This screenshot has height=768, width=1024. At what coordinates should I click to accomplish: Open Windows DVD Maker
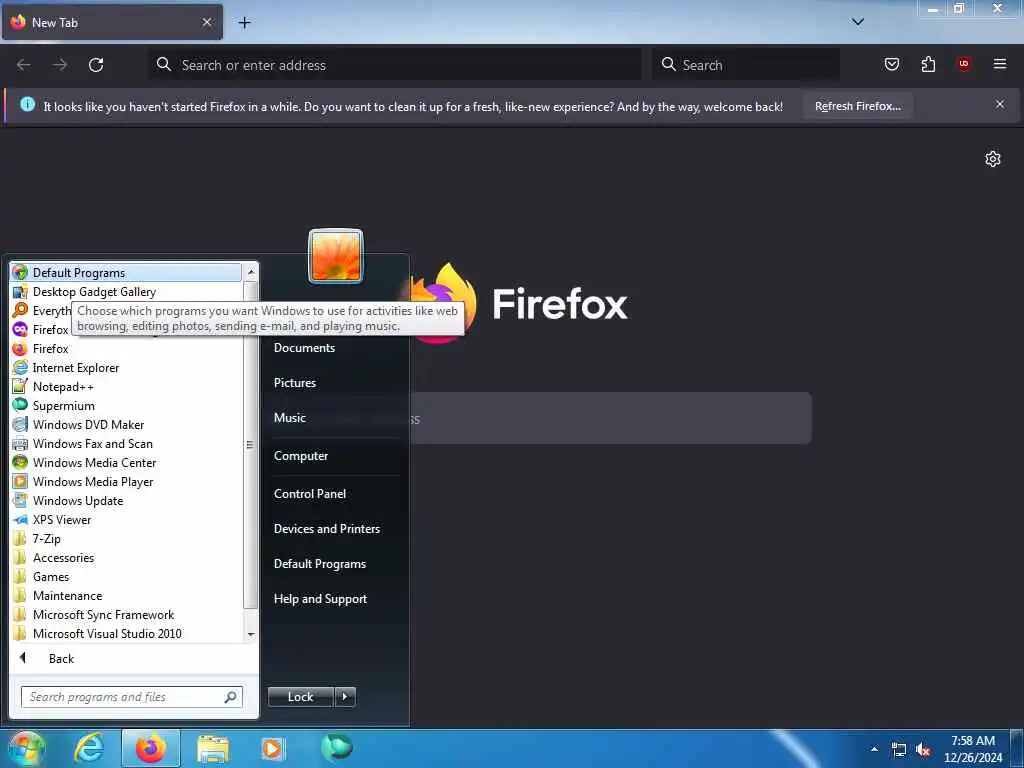[126, 424]
